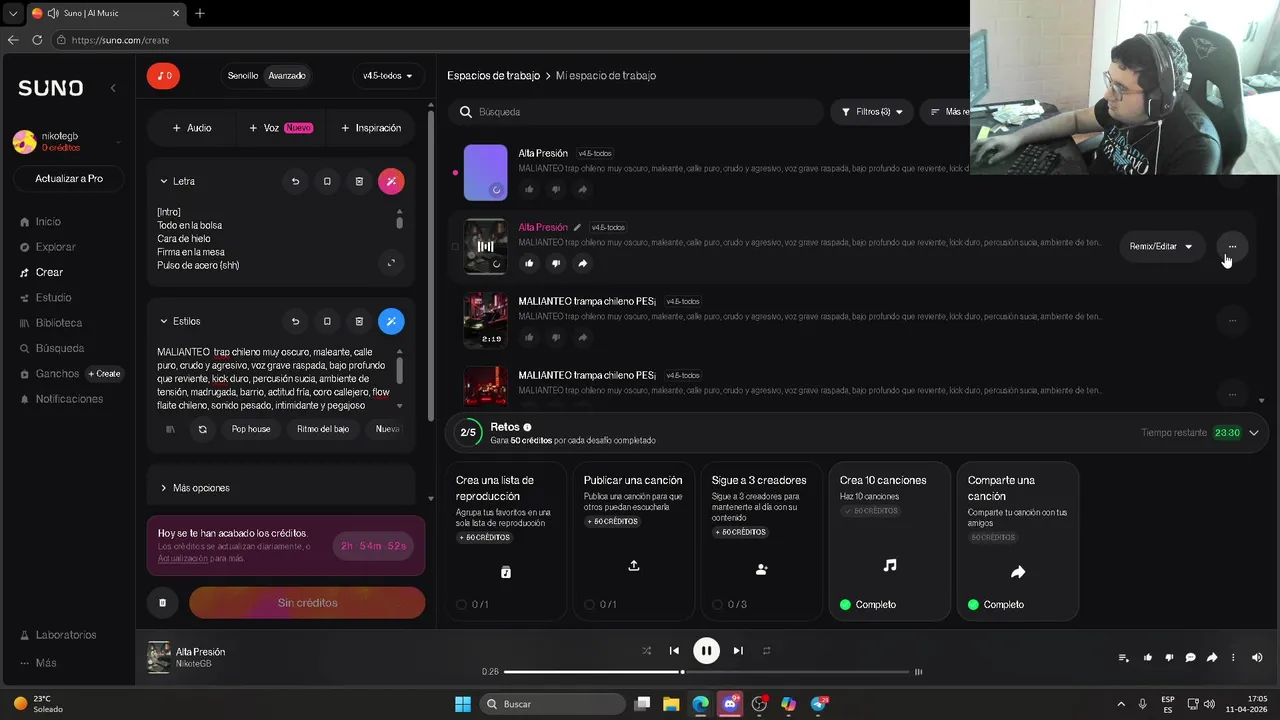Open the nikotegb account menu

67,141
